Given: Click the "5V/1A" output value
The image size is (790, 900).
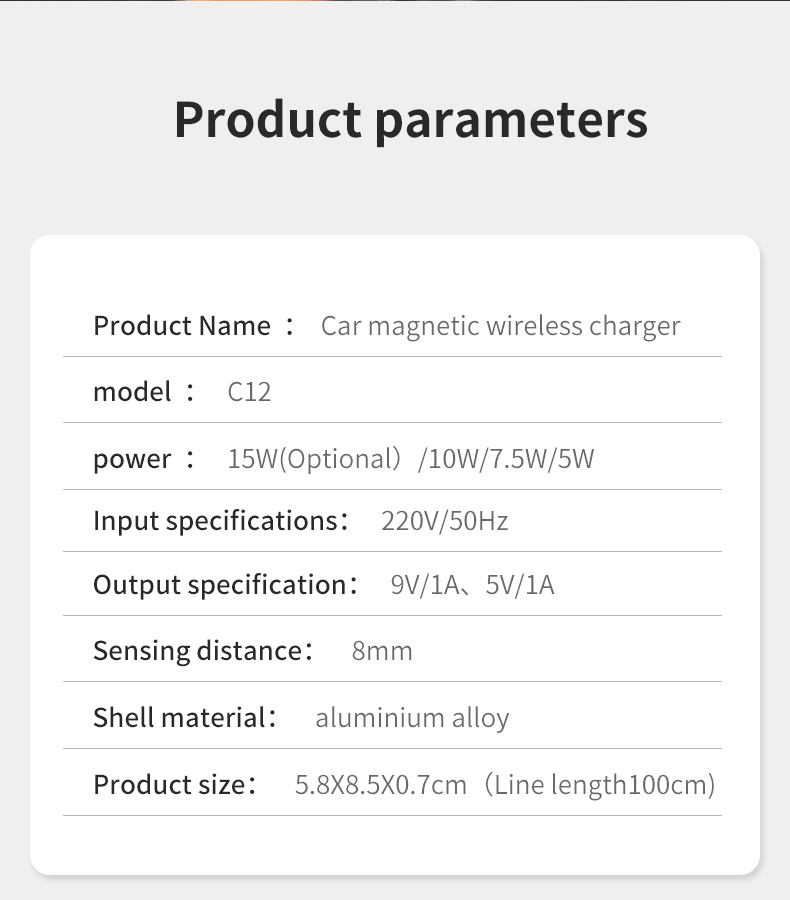Looking at the screenshot, I should pyautogui.click(x=520, y=585).
